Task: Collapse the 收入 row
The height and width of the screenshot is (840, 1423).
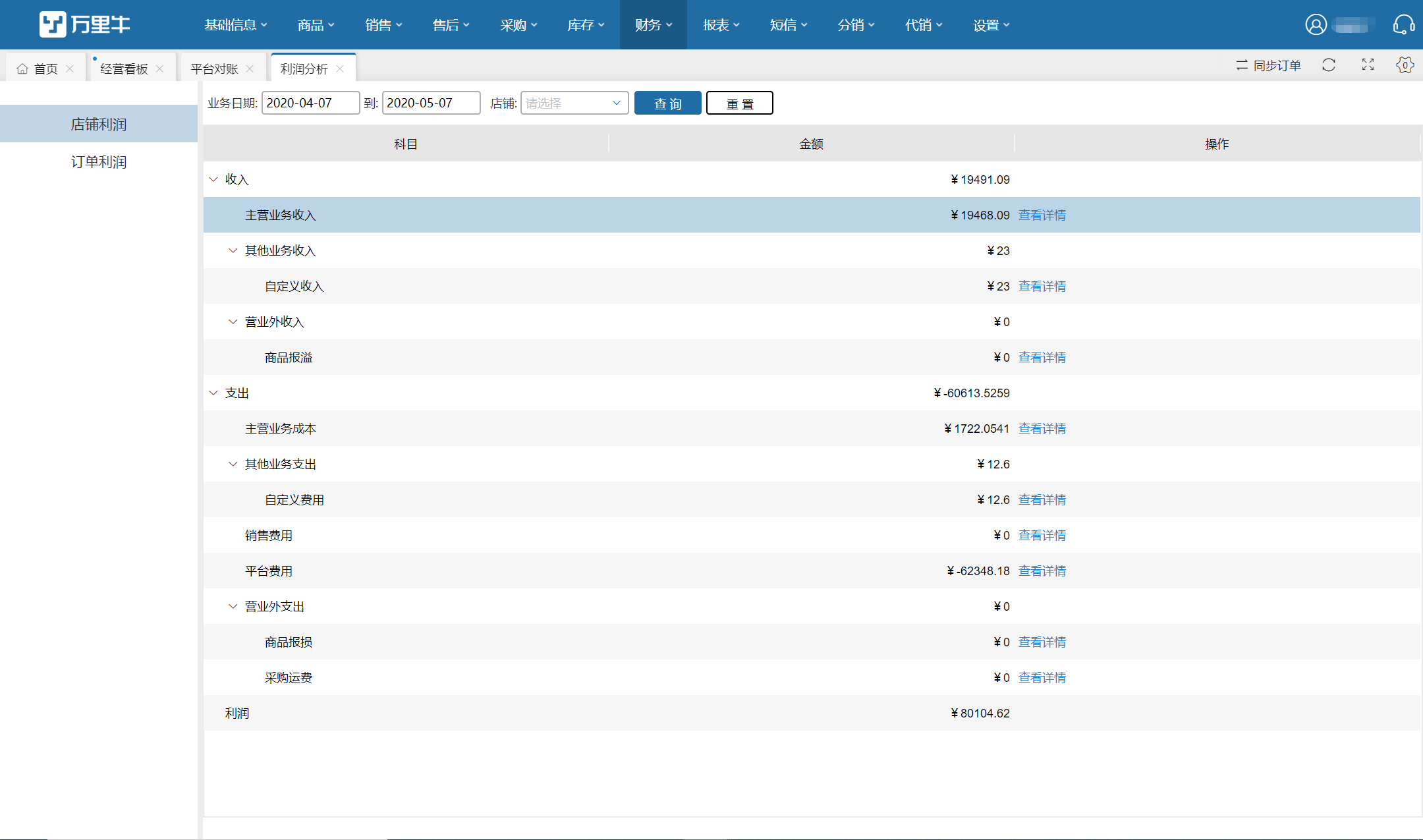Action: tap(213, 179)
